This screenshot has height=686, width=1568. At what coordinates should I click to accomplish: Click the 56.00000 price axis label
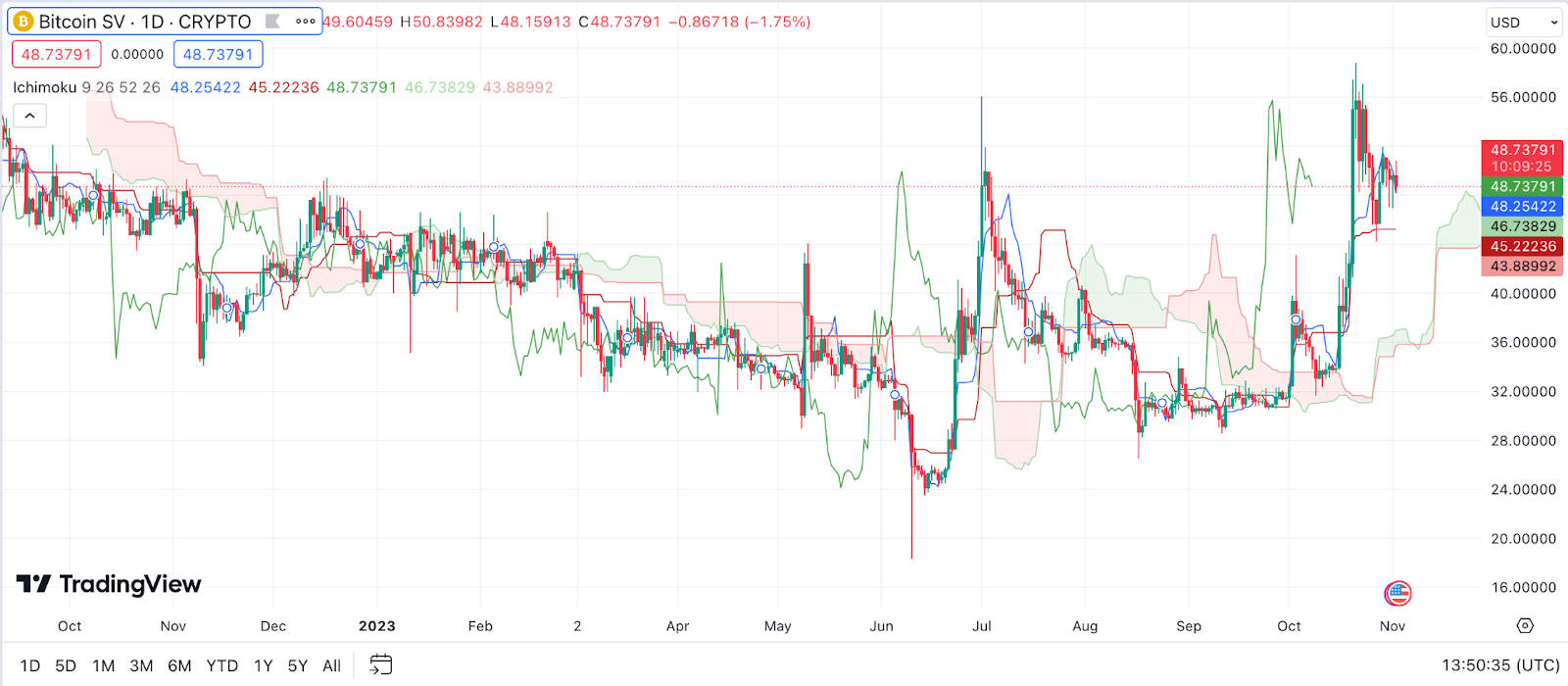[x=1523, y=97]
